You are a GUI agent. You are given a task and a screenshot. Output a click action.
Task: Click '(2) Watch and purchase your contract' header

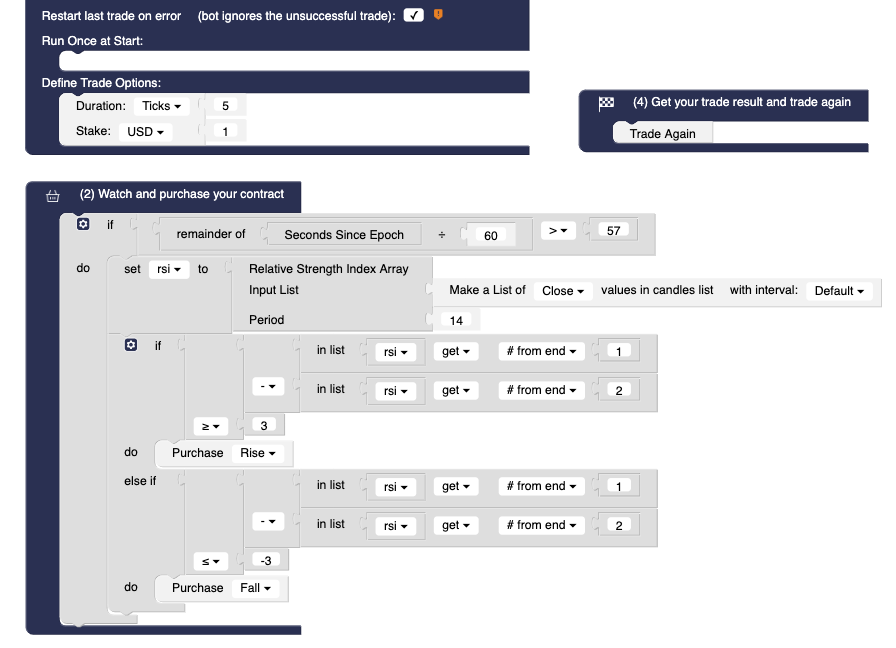182,194
